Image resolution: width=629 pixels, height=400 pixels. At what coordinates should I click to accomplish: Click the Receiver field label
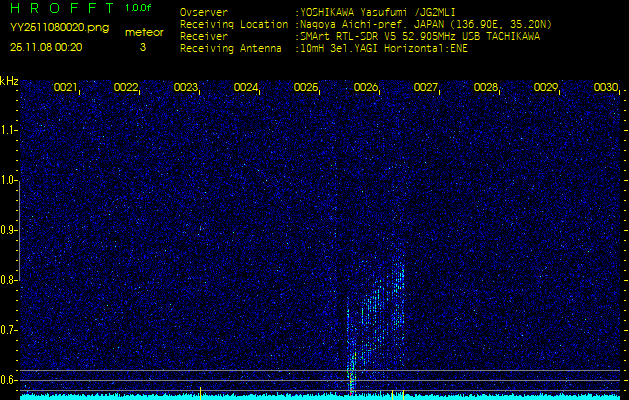pyautogui.click(x=204, y=37)
